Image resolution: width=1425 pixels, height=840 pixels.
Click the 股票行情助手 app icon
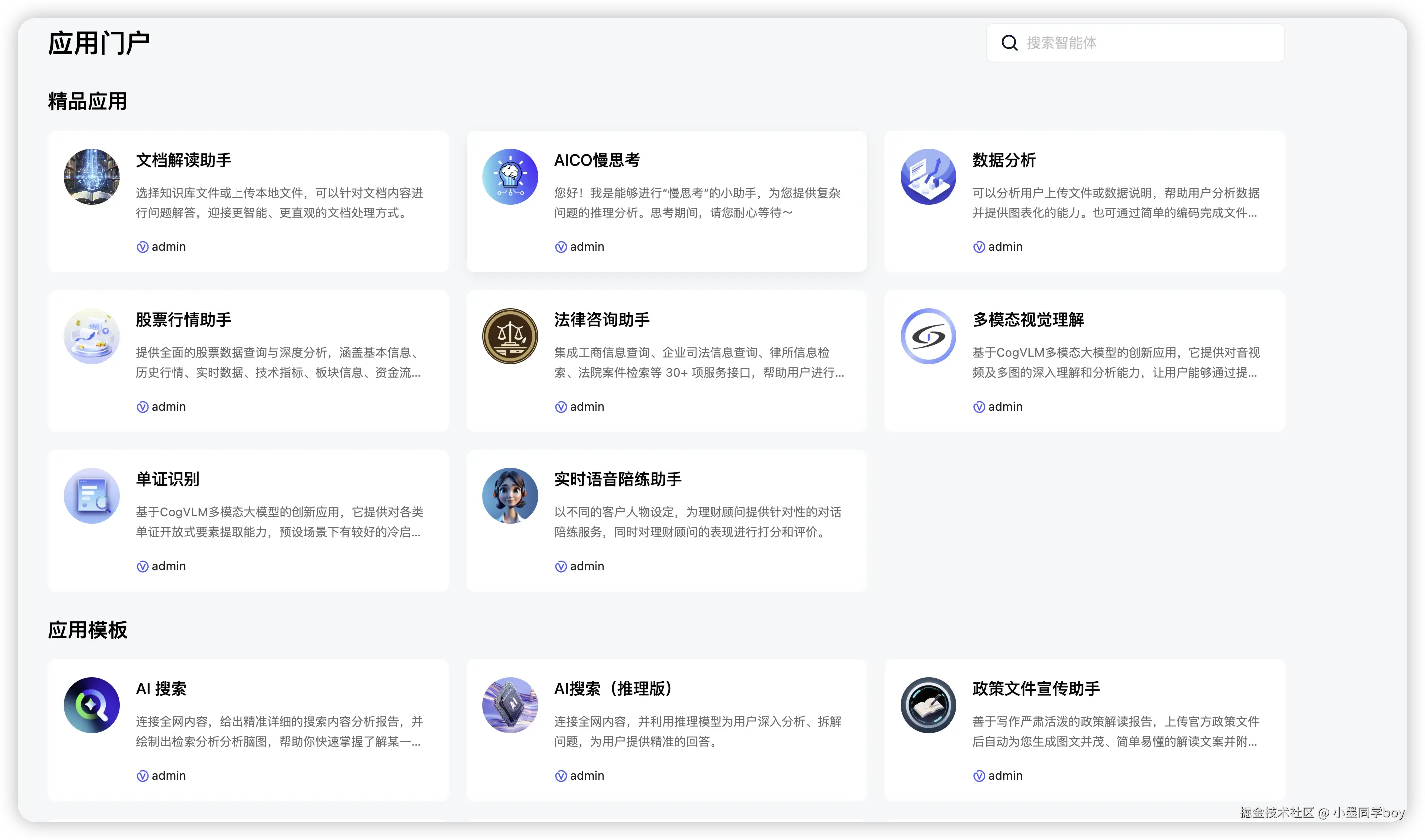[x=92, y=336]
